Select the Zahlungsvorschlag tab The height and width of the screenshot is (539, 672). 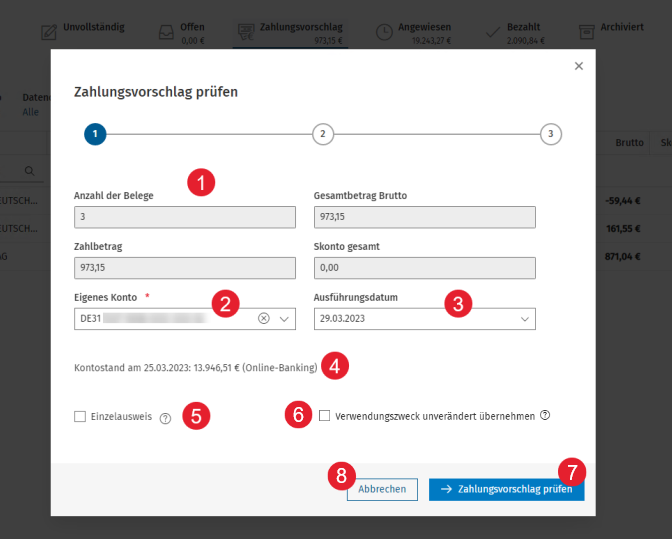click(x=290, y=33)
